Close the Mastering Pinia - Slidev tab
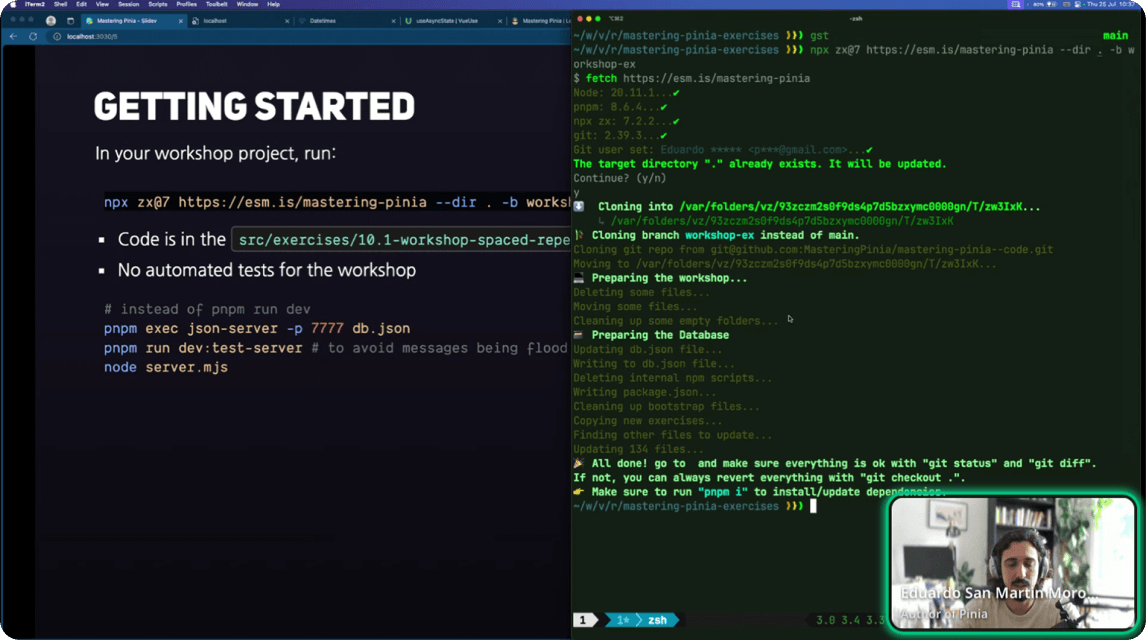Image resolution: width=1146 pixels, height=640 pixels. [x=180, y=20]
